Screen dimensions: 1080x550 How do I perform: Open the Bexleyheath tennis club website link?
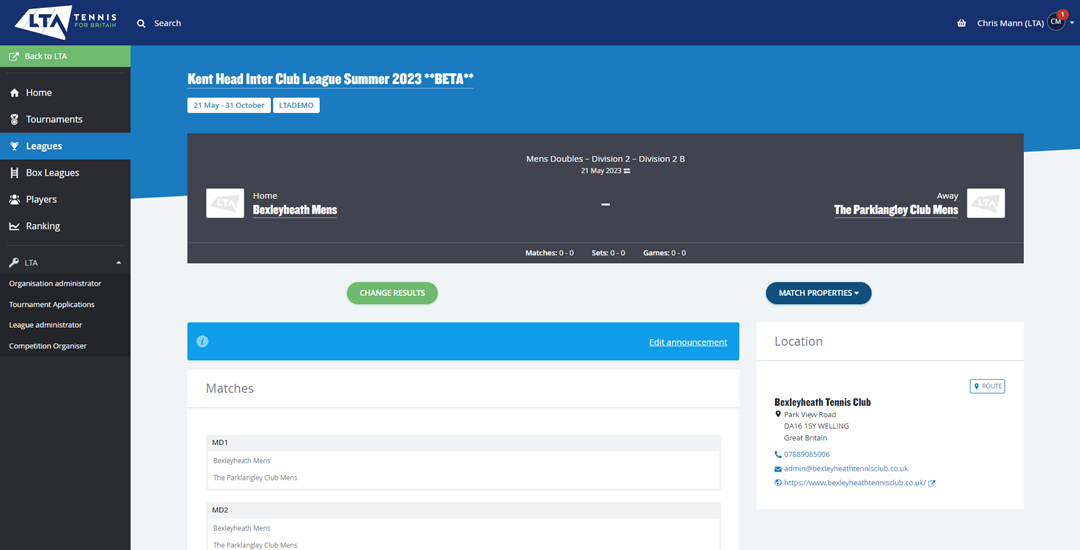[x=854, y=483]
